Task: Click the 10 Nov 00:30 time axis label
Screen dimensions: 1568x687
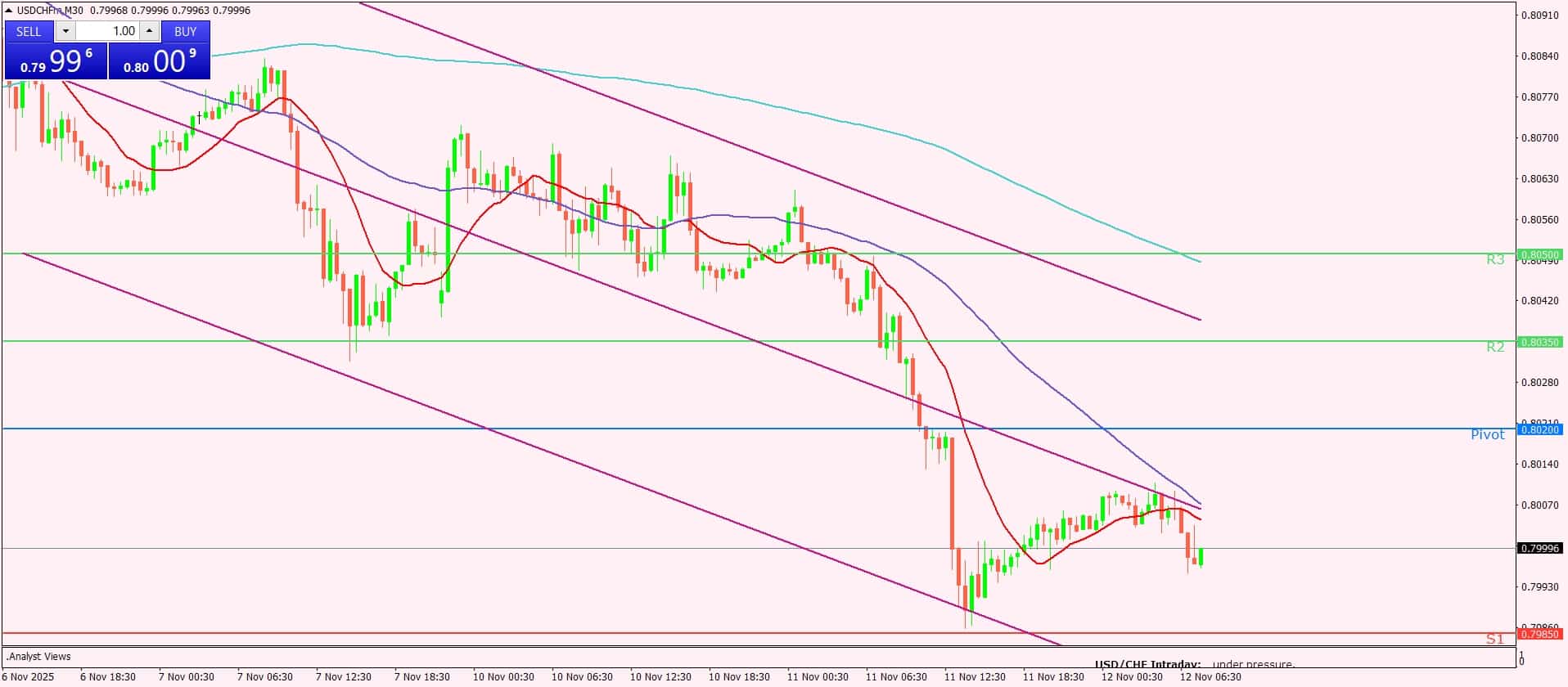Action: click(x=504, y=677)
